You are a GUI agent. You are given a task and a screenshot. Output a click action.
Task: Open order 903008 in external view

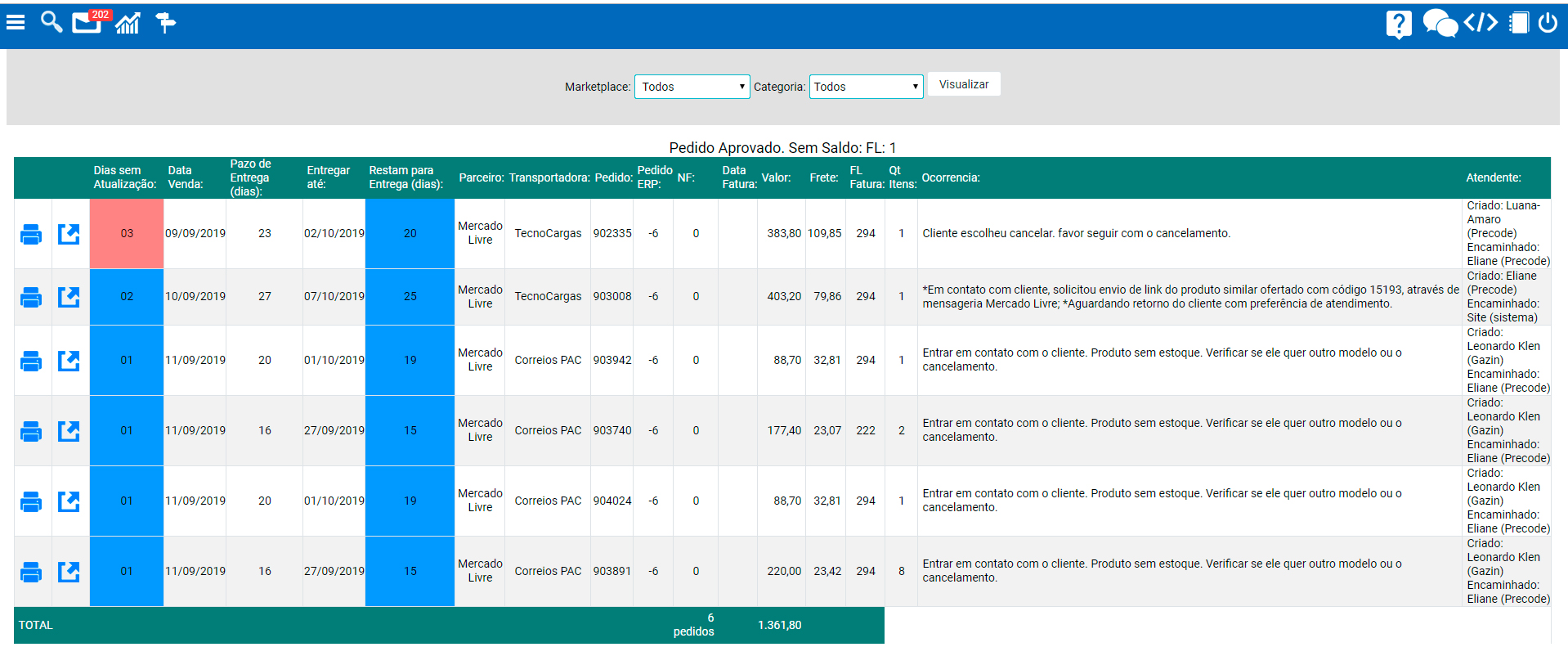[69, 297]
